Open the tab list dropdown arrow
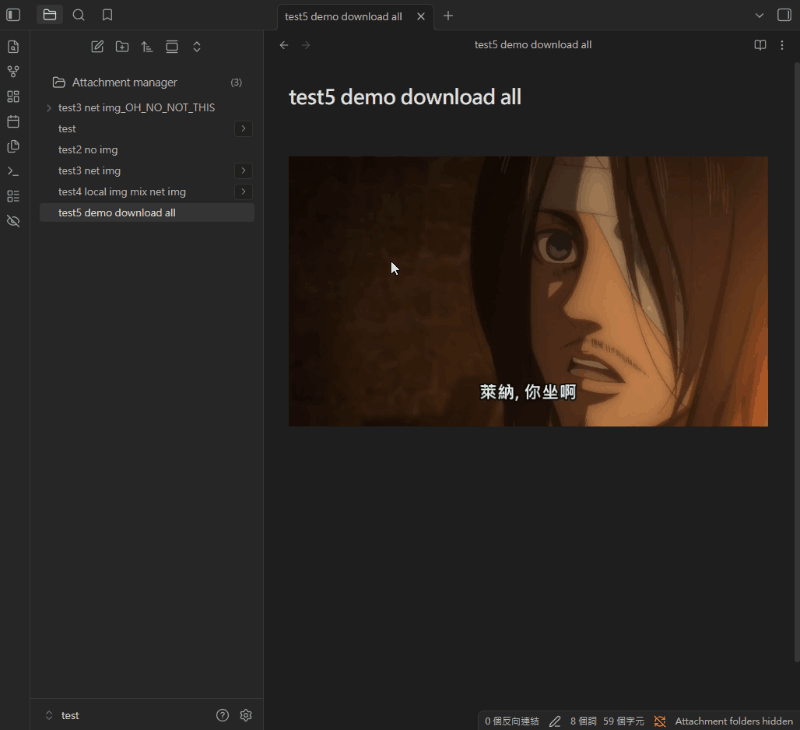The image size is (800, 730). (x=759, y=15)
